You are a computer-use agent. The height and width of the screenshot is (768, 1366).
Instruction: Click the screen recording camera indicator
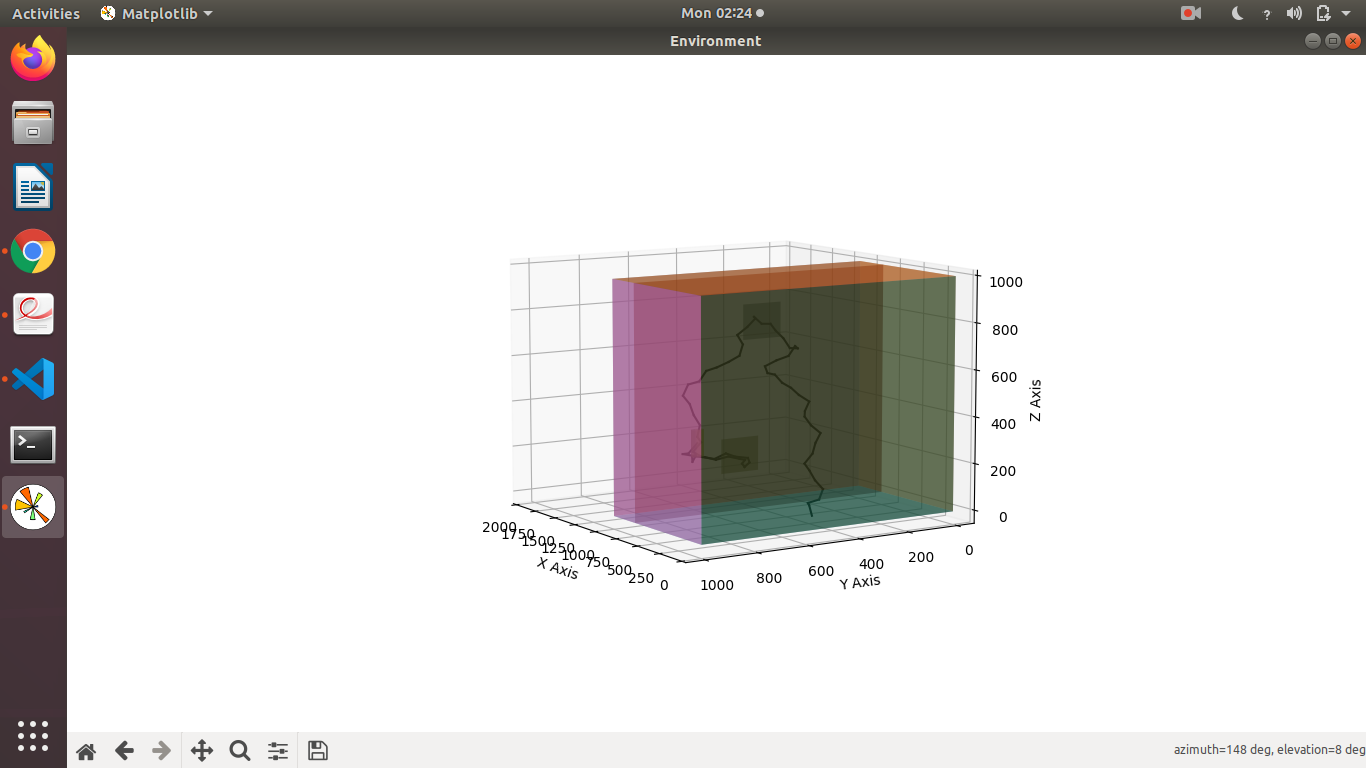[x=1190, y=13]
